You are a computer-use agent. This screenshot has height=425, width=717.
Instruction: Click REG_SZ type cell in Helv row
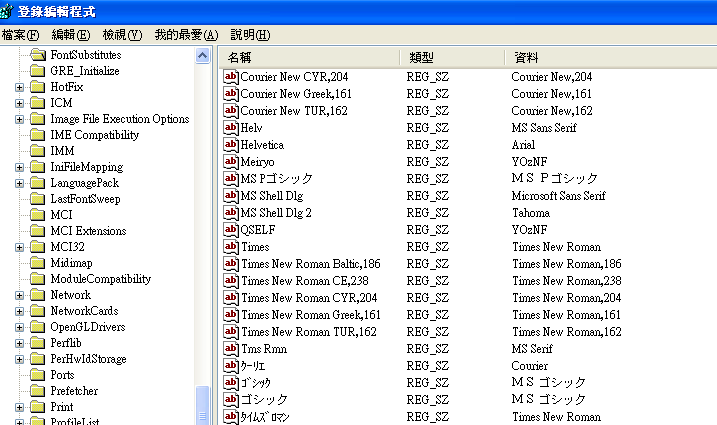tap(428, 128)
